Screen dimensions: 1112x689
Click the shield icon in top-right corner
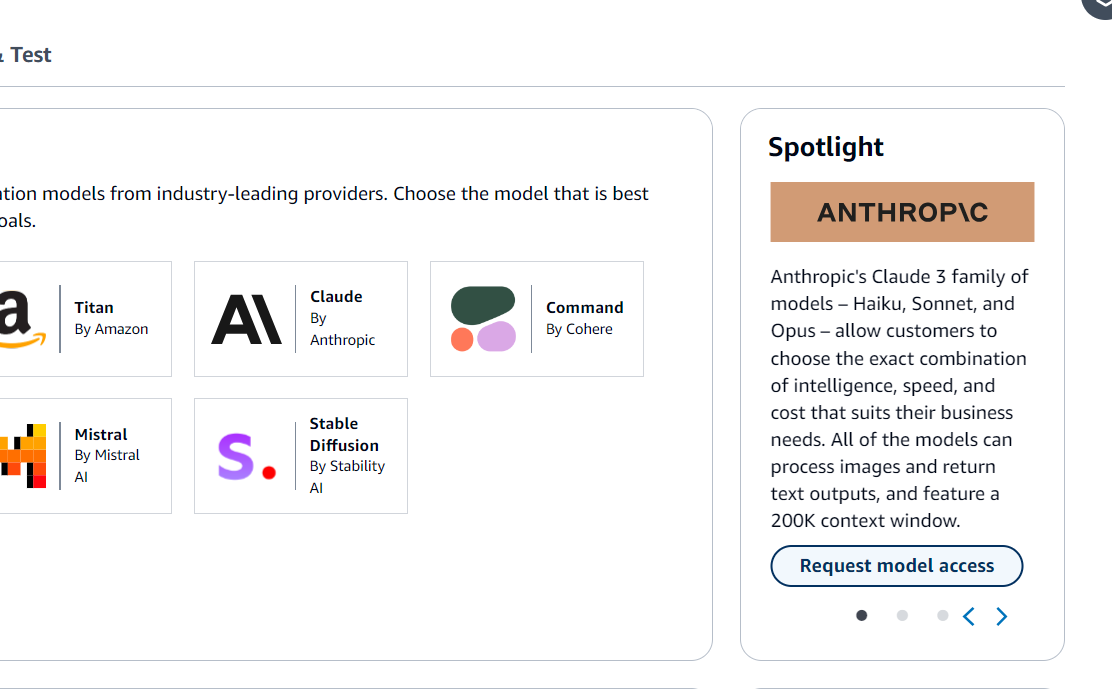(1098, 6)
